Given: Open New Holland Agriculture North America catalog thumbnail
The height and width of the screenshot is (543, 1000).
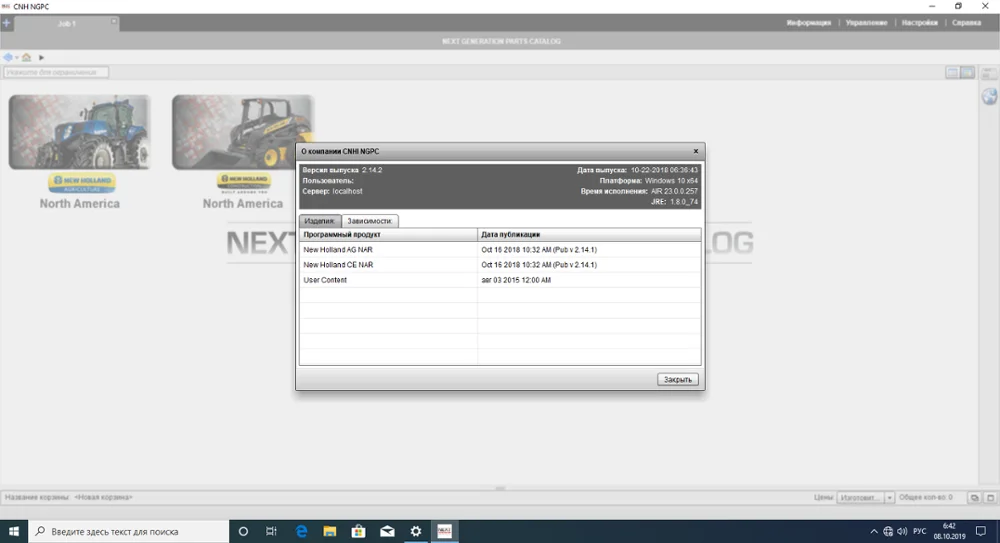Looking at the screenshot, I should 79,132.
